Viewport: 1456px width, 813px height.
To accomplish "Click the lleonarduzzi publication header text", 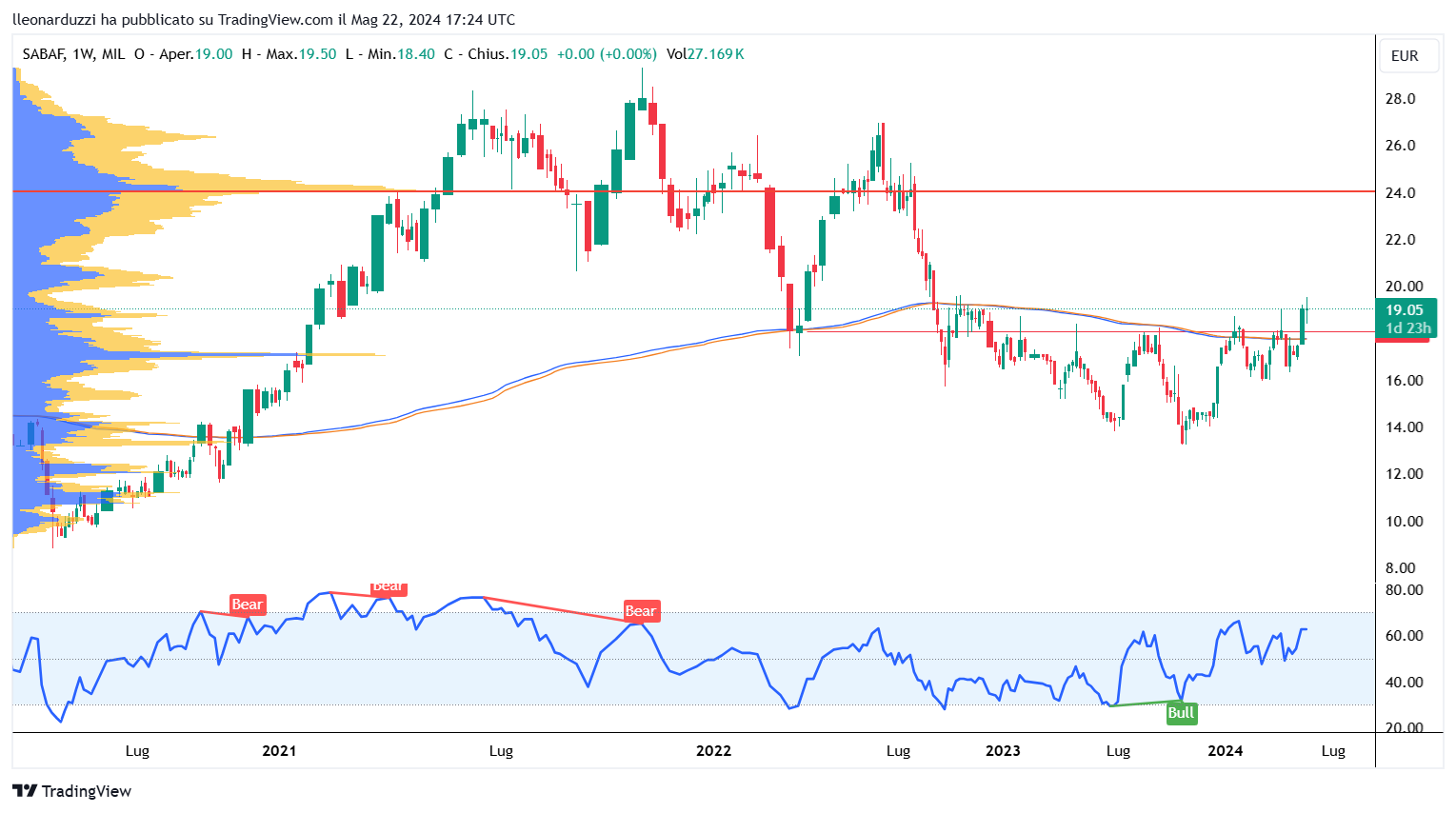I will pyautogui.click(x=264, y=19).
